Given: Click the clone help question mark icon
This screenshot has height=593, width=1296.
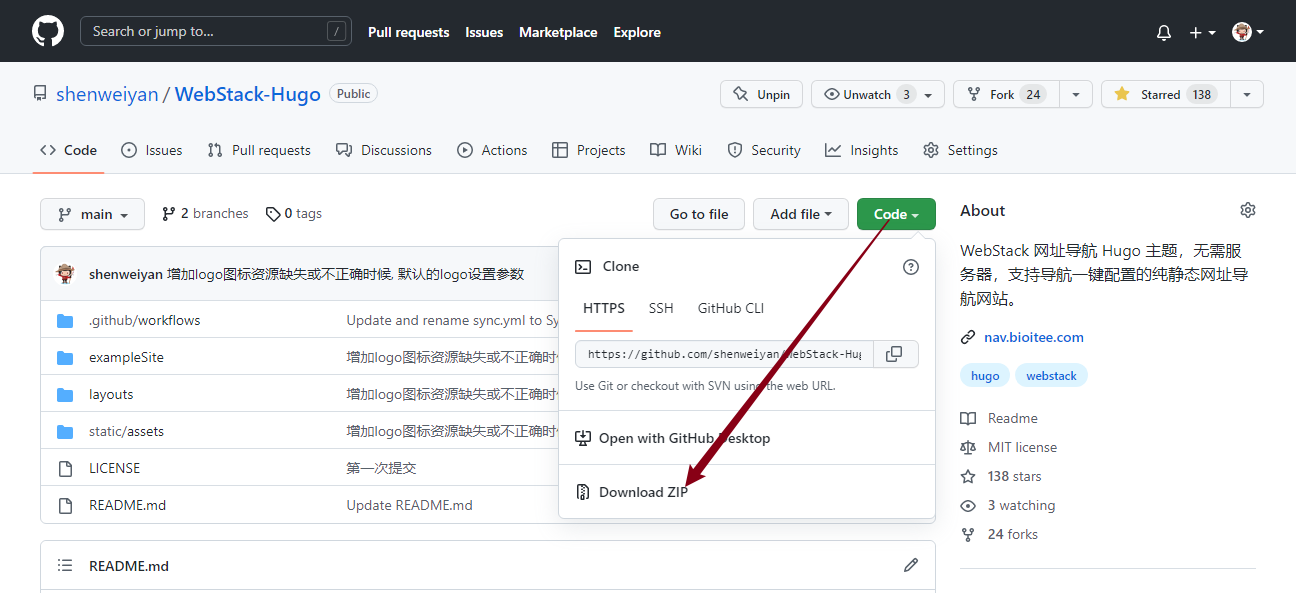Looking at the screenshot, I should pos(910,267).
